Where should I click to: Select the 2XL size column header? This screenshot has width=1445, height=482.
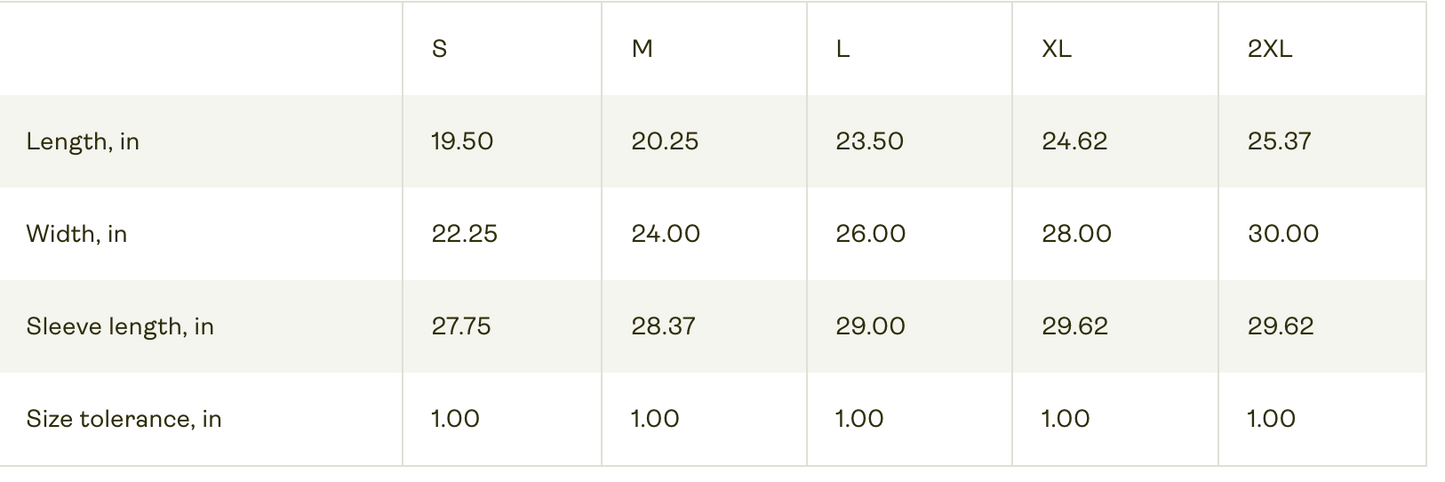[1270, 49]
